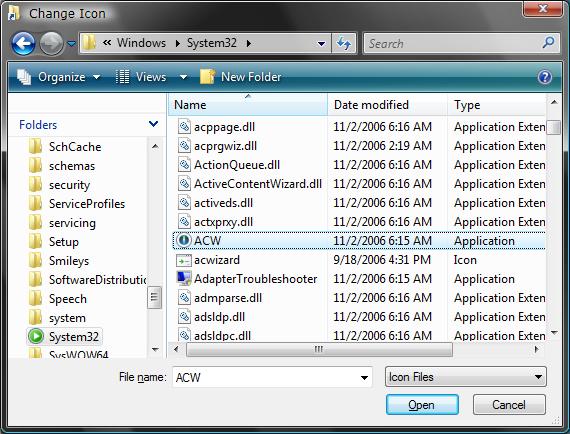Select the SoftwareDistribution folder in tree
570x434 pixels.
pyautogui.click(x=88, y=280)
